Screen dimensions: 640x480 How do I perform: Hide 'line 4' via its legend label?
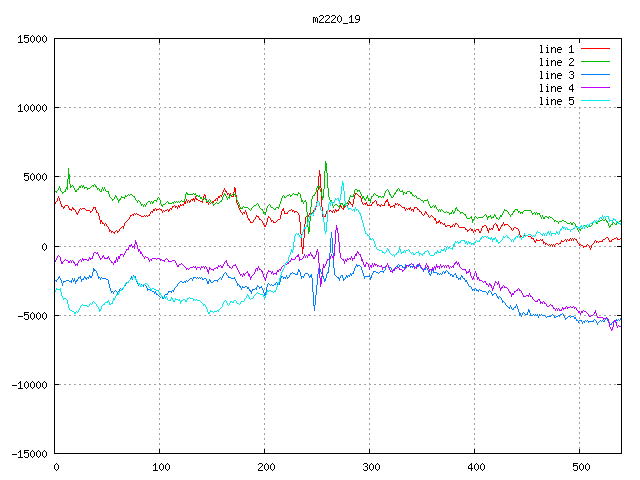click(x=556, y=88)
